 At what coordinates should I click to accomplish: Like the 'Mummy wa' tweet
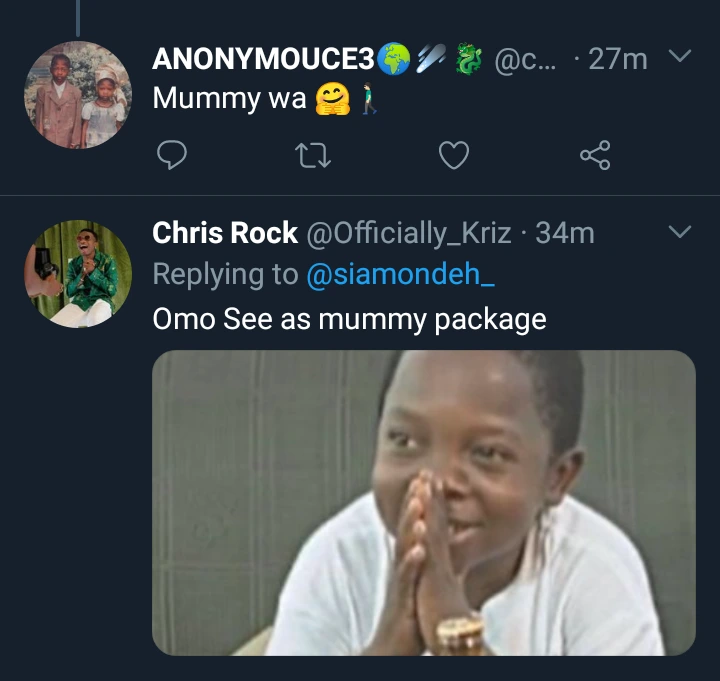(455, 154)
